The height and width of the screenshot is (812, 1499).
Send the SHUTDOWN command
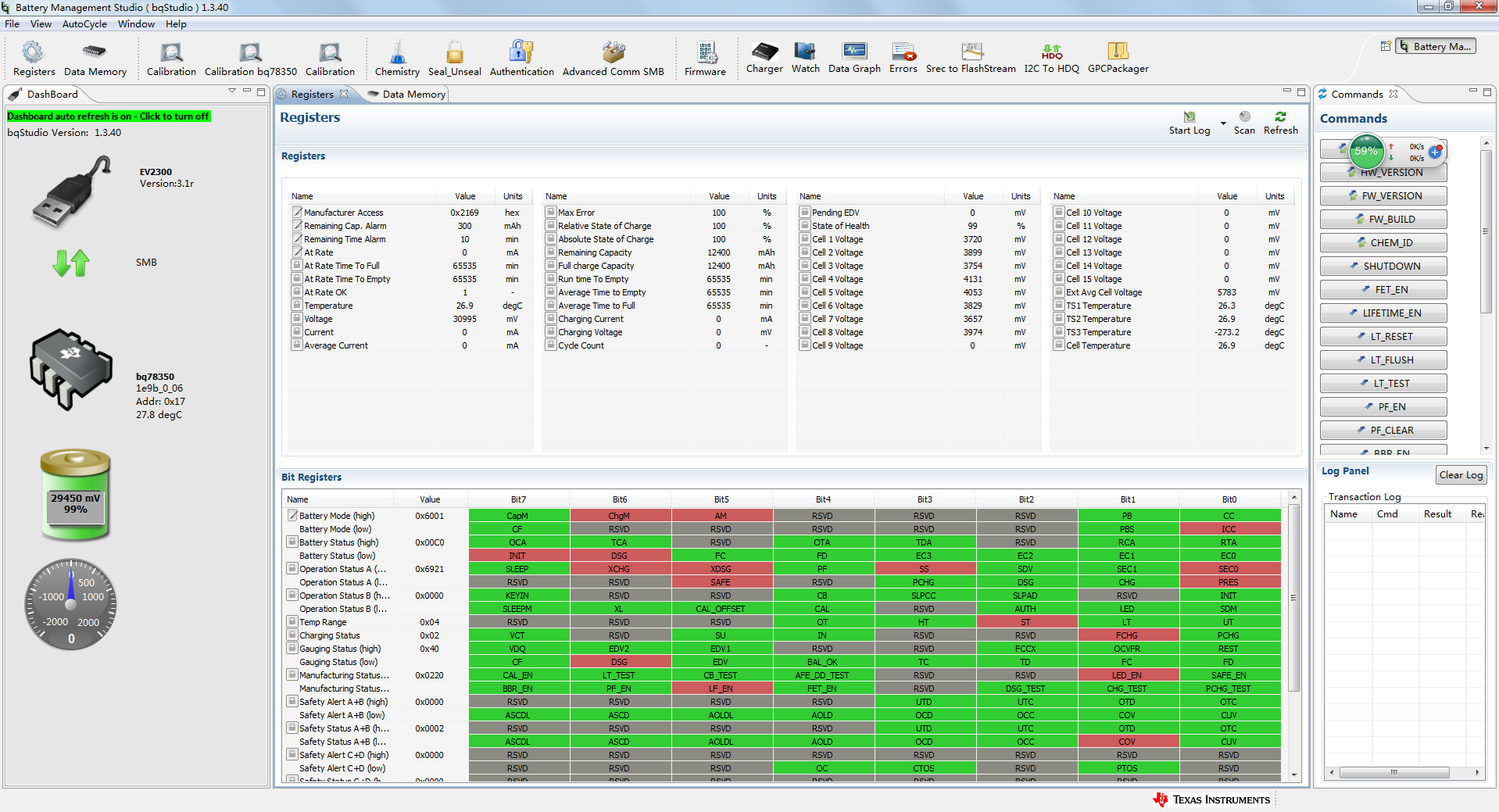pyautogui.click(x=1383, y=266)
